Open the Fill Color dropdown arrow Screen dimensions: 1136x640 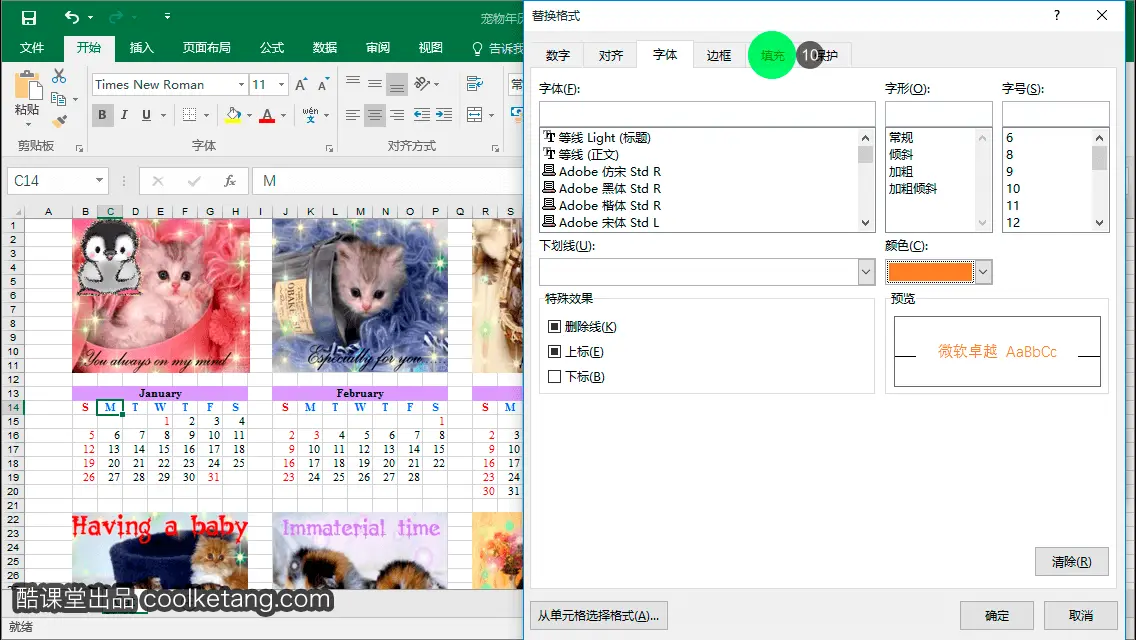[x=249, y=115]
